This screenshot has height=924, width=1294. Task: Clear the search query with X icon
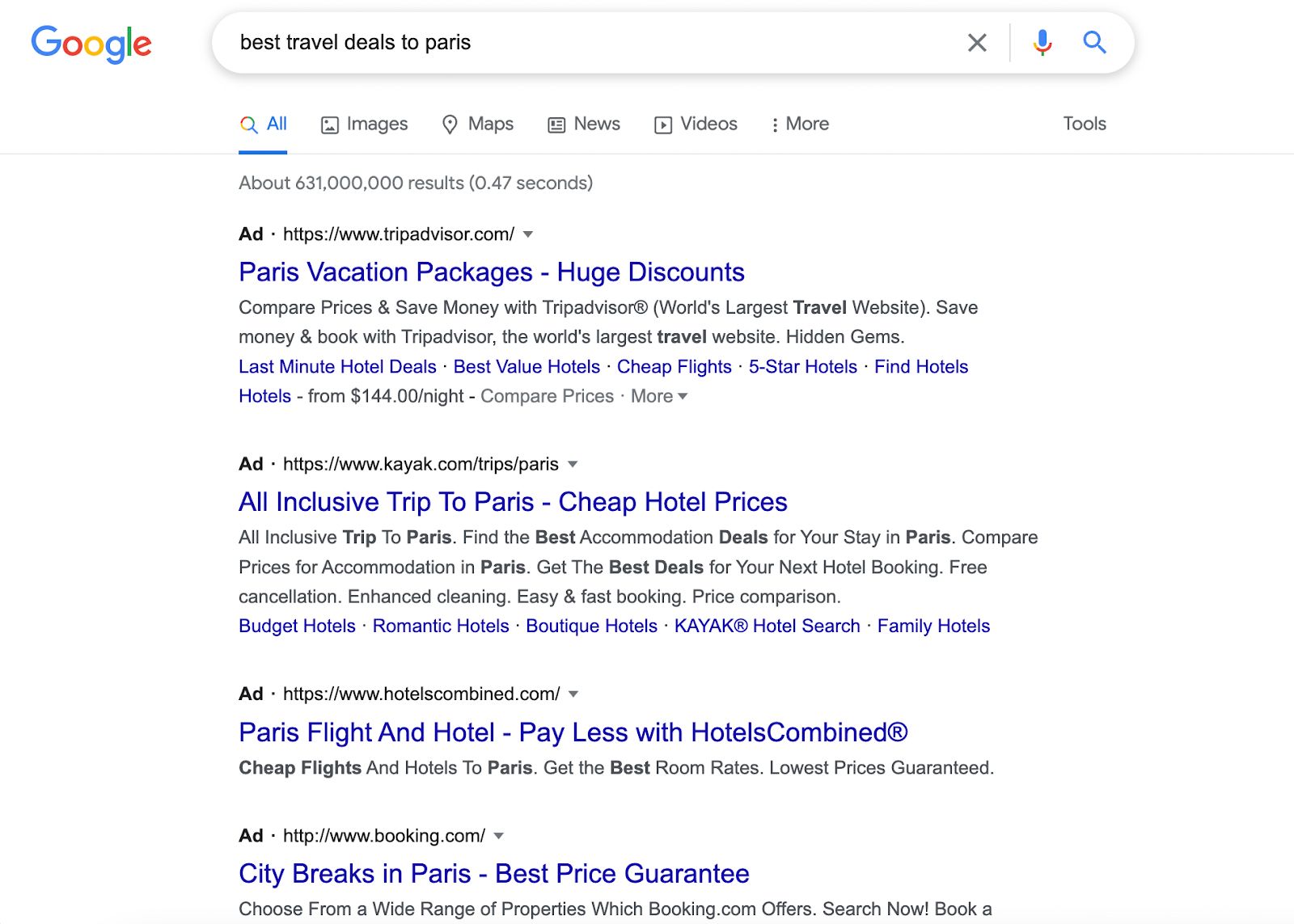[x=977, y=43]
